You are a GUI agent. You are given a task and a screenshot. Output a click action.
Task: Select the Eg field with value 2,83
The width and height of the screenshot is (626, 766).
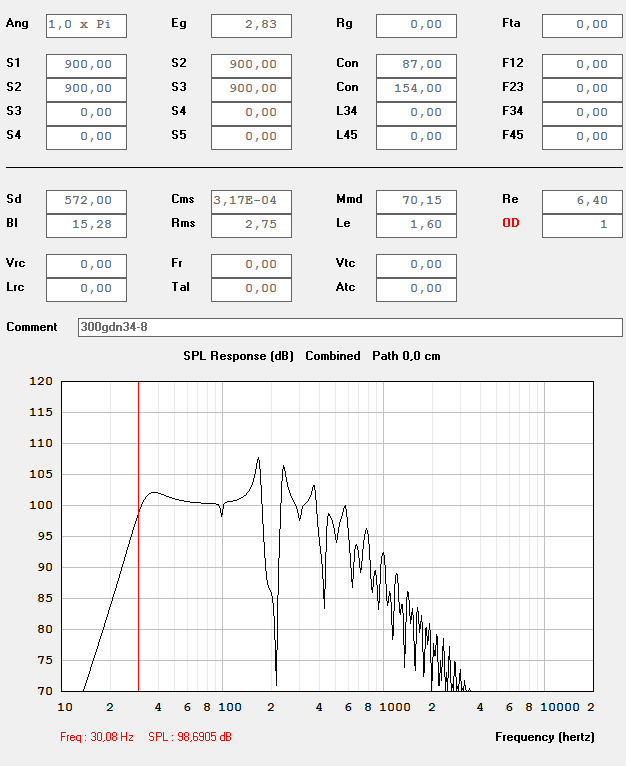[251, 26]
